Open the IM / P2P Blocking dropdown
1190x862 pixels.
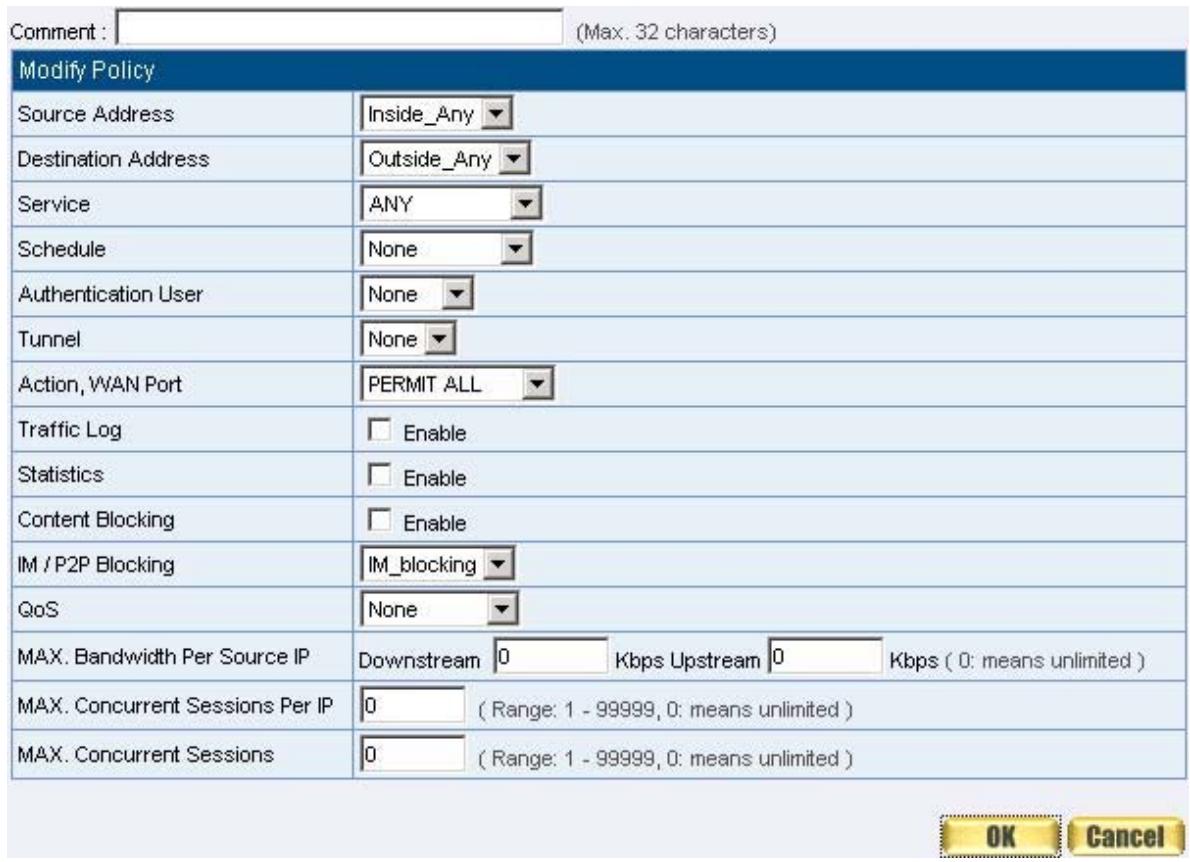(437, 564)
